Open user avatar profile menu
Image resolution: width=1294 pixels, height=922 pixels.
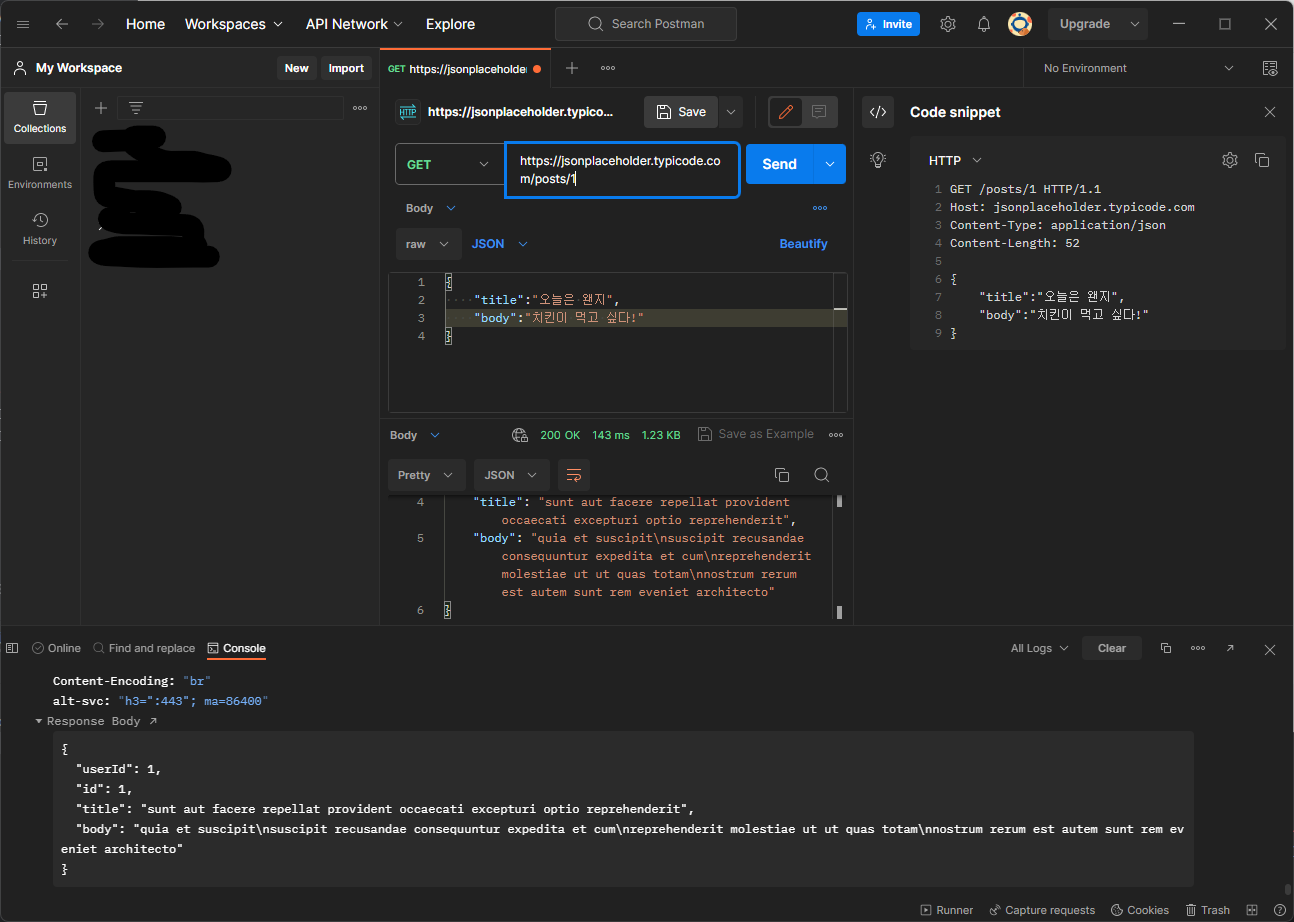pos(1020,24)
